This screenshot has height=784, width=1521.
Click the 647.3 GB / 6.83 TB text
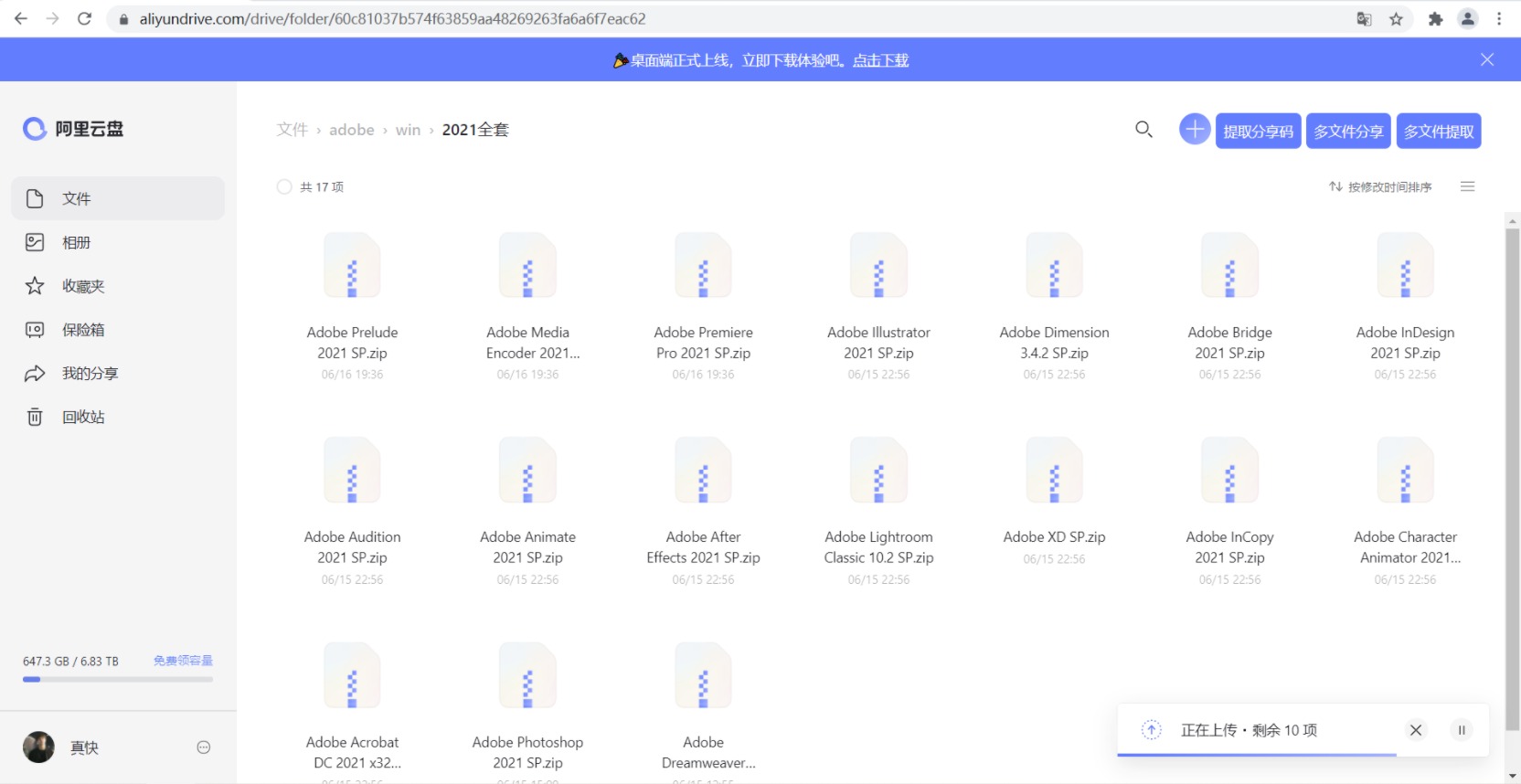(70, 661)
